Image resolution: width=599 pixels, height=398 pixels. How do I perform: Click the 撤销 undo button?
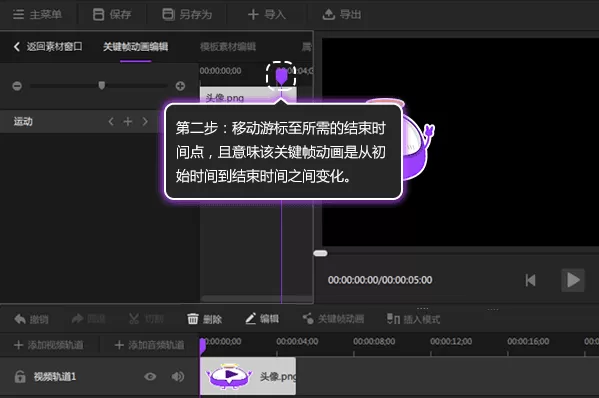(31, 319)
